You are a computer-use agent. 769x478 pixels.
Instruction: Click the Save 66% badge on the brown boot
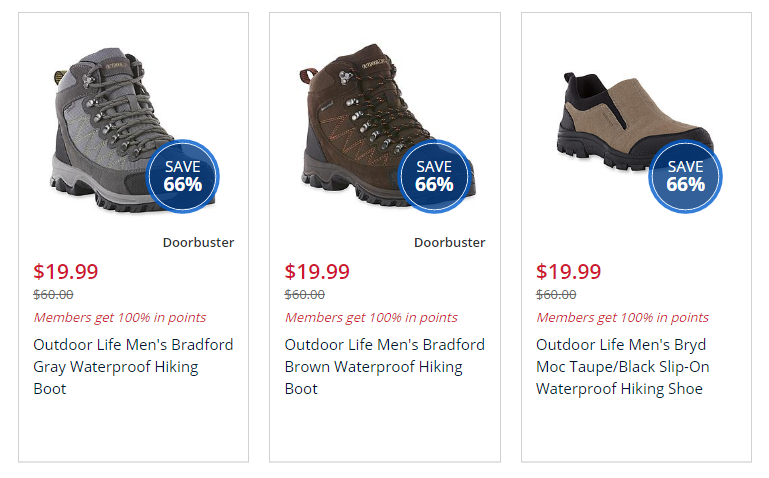(434, 176)
